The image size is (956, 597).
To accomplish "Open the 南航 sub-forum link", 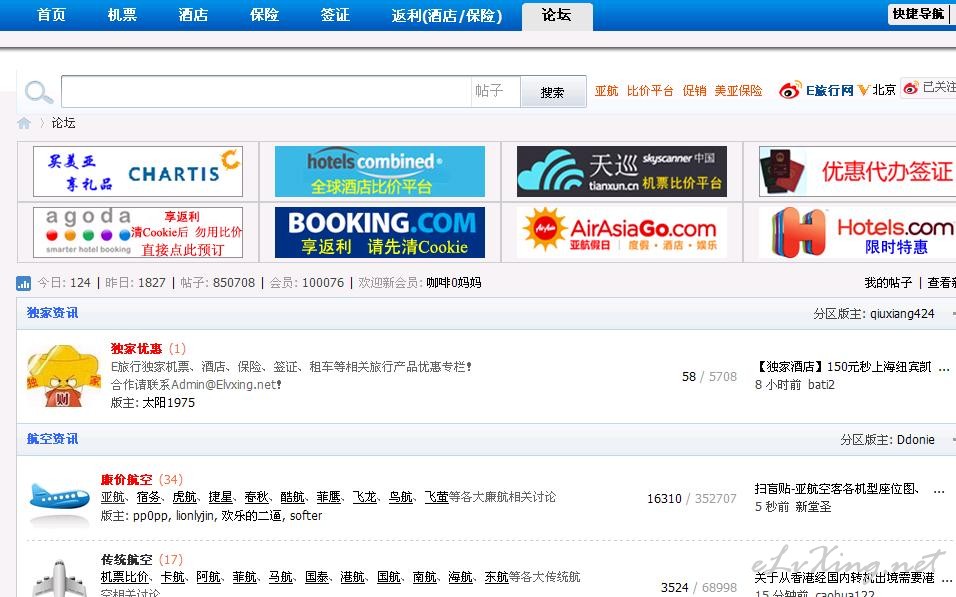I will (x=424, y=577).
